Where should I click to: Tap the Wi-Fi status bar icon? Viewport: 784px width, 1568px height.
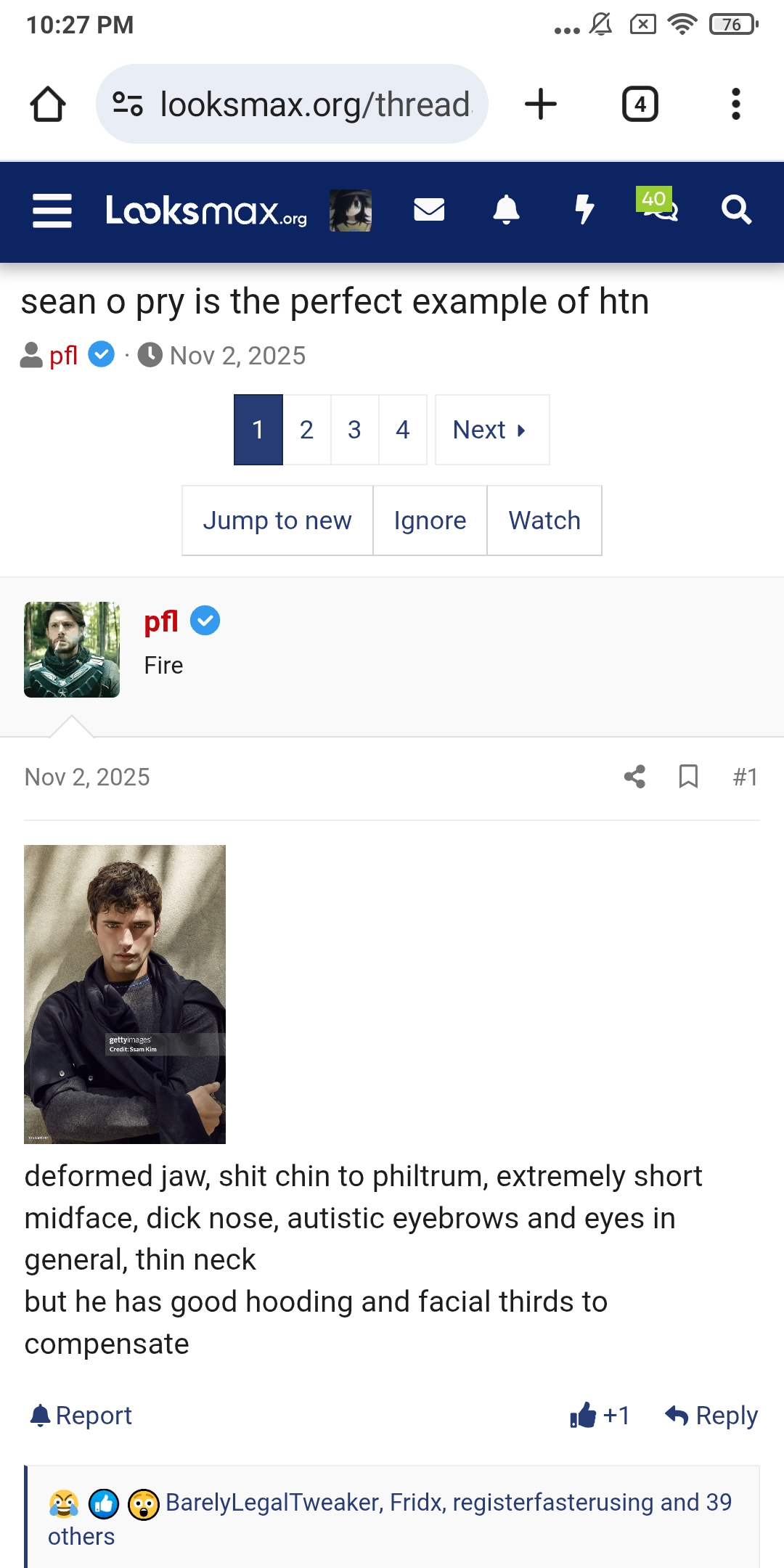pyautogui.click(x=682, y=25)
